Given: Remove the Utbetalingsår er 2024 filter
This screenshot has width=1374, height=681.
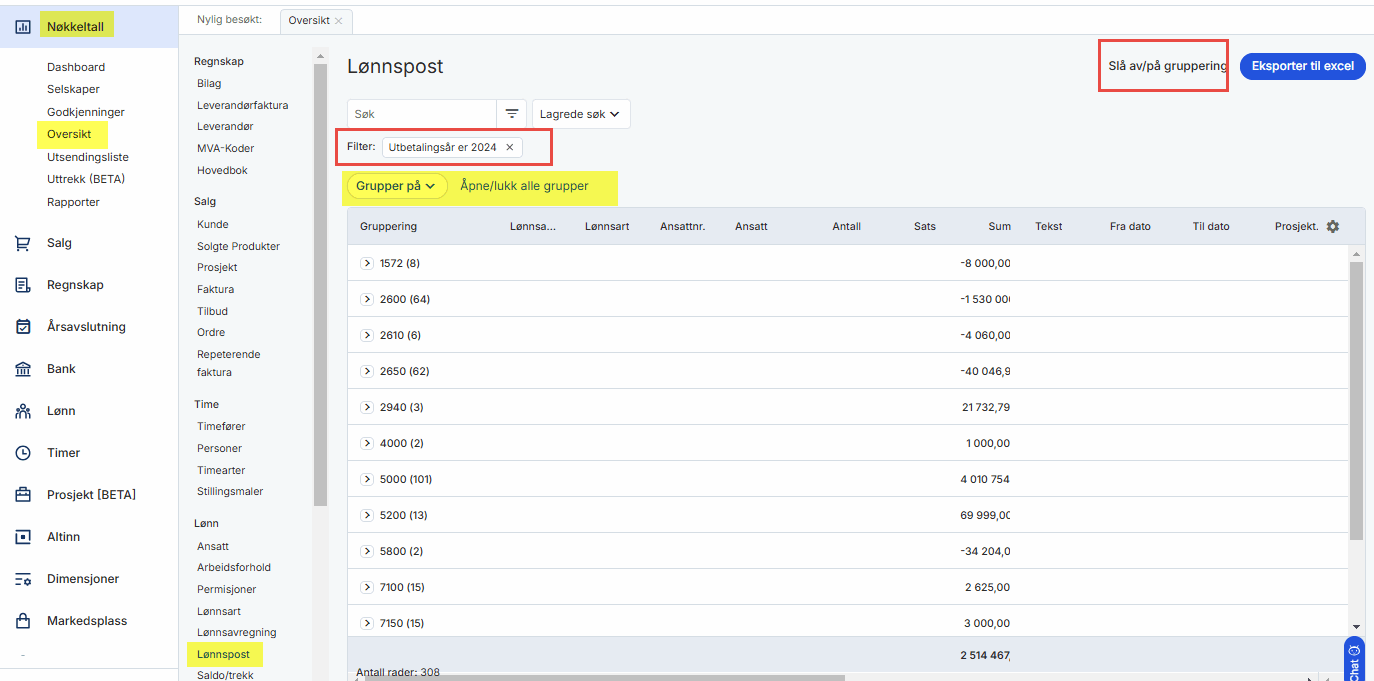Looking at the screenshot, I should (x=509, y=147).
